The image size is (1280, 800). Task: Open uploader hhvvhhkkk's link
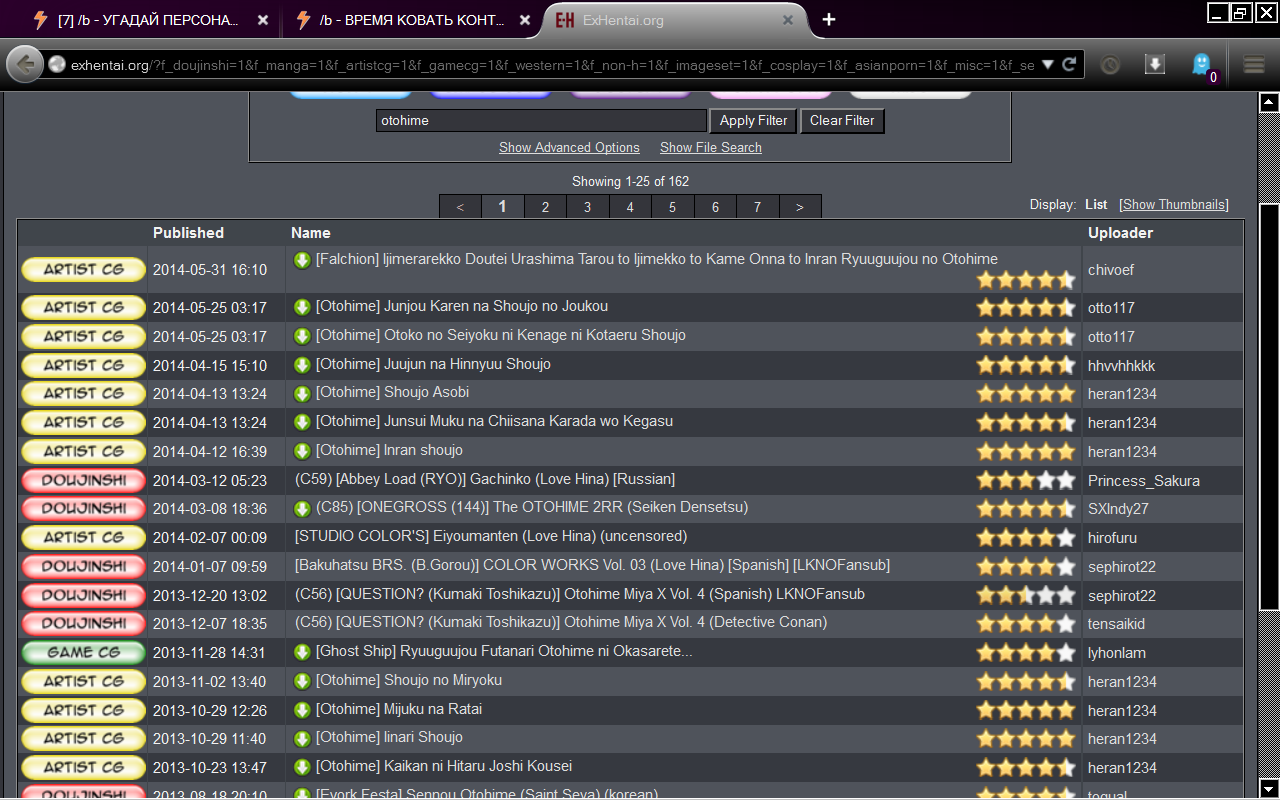point(1122,366)
